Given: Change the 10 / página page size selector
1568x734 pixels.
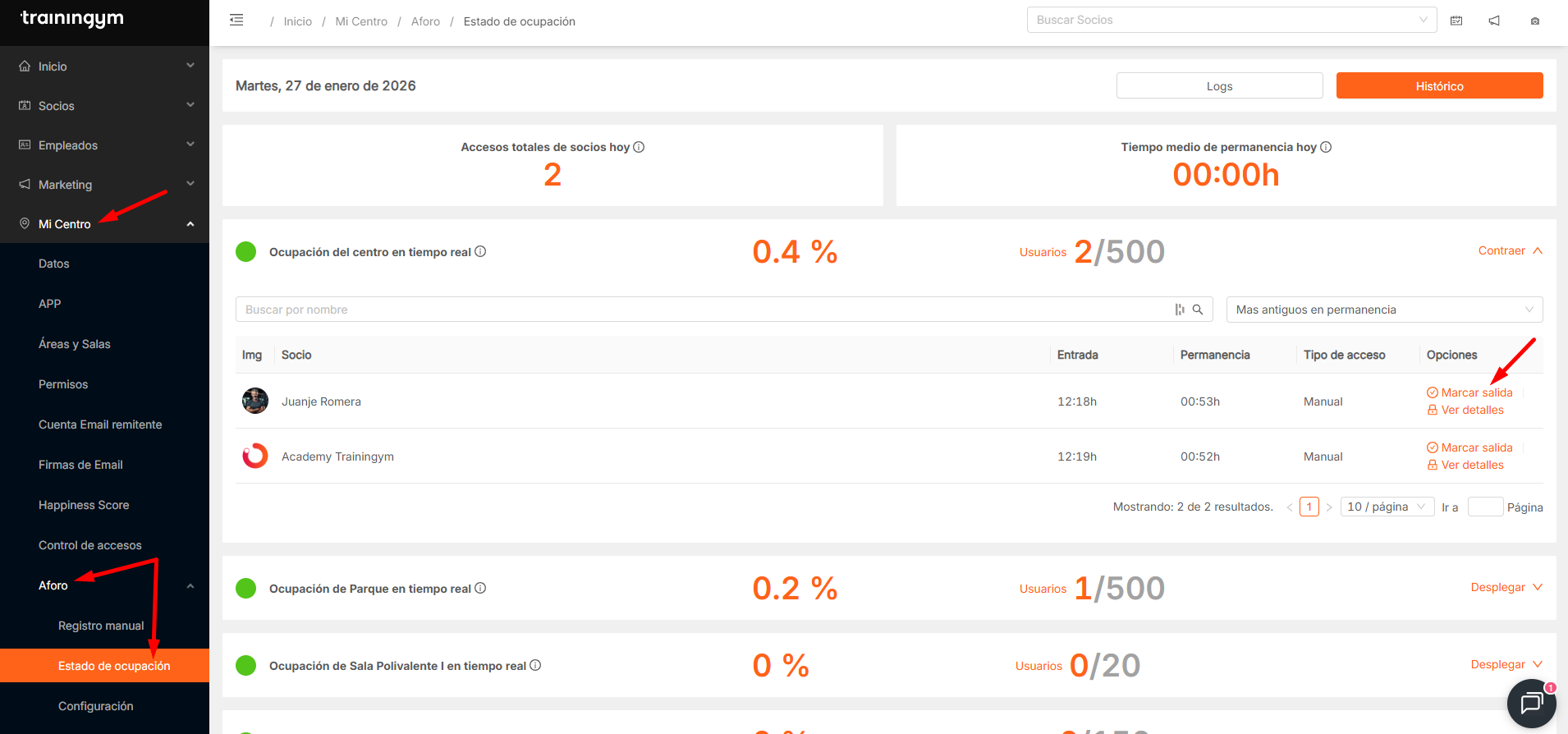Looking at the screenshot, I should pos(1387,507).
